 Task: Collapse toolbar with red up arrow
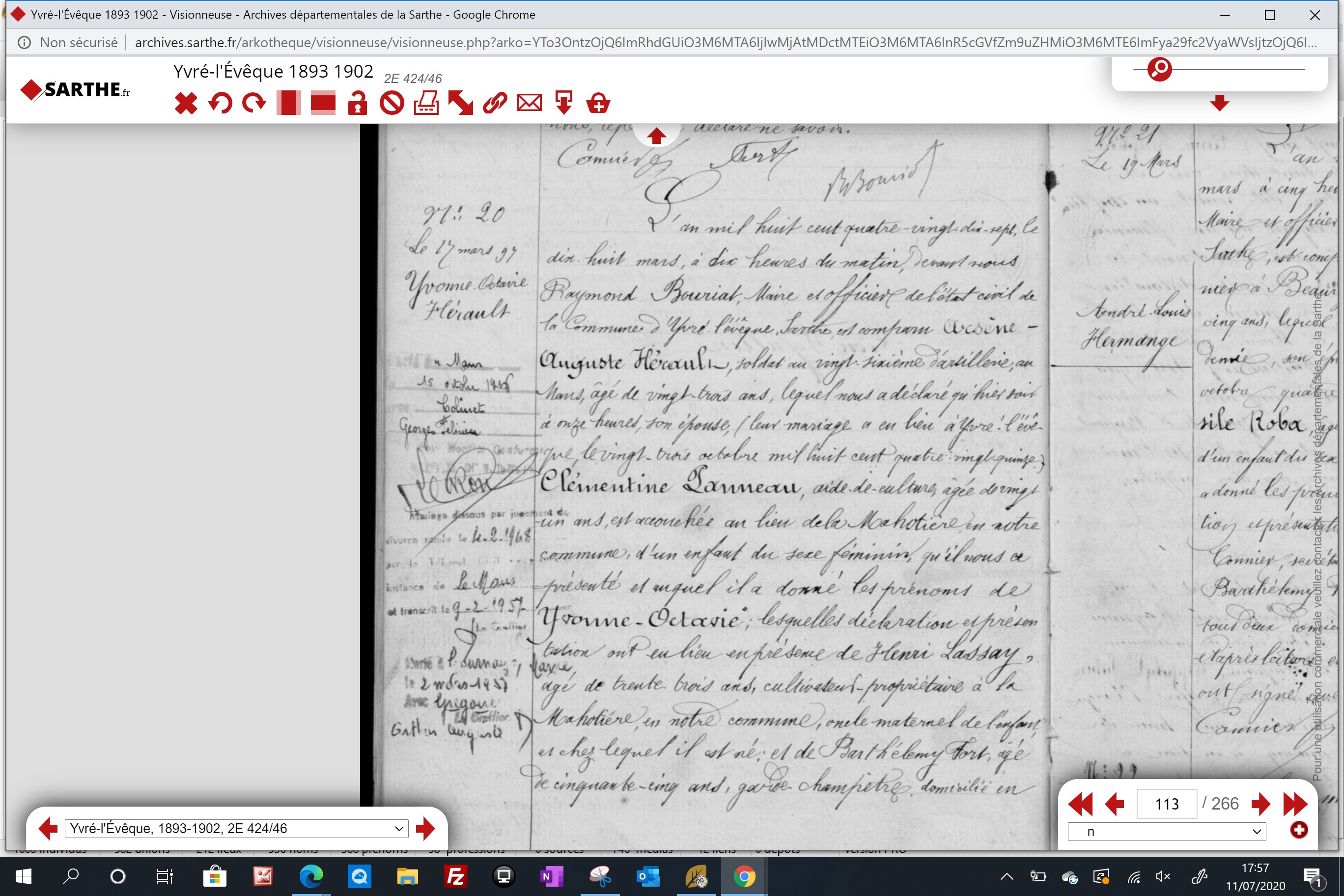point(656,136)
